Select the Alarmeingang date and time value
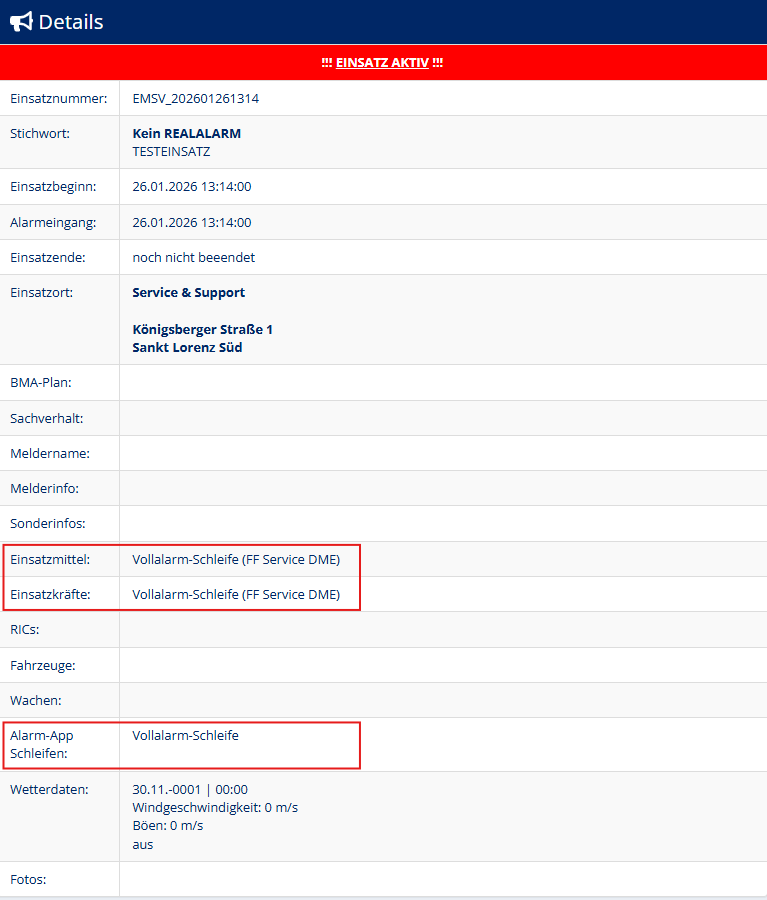This screenshot has height=900, width=767. coord(191,222)
